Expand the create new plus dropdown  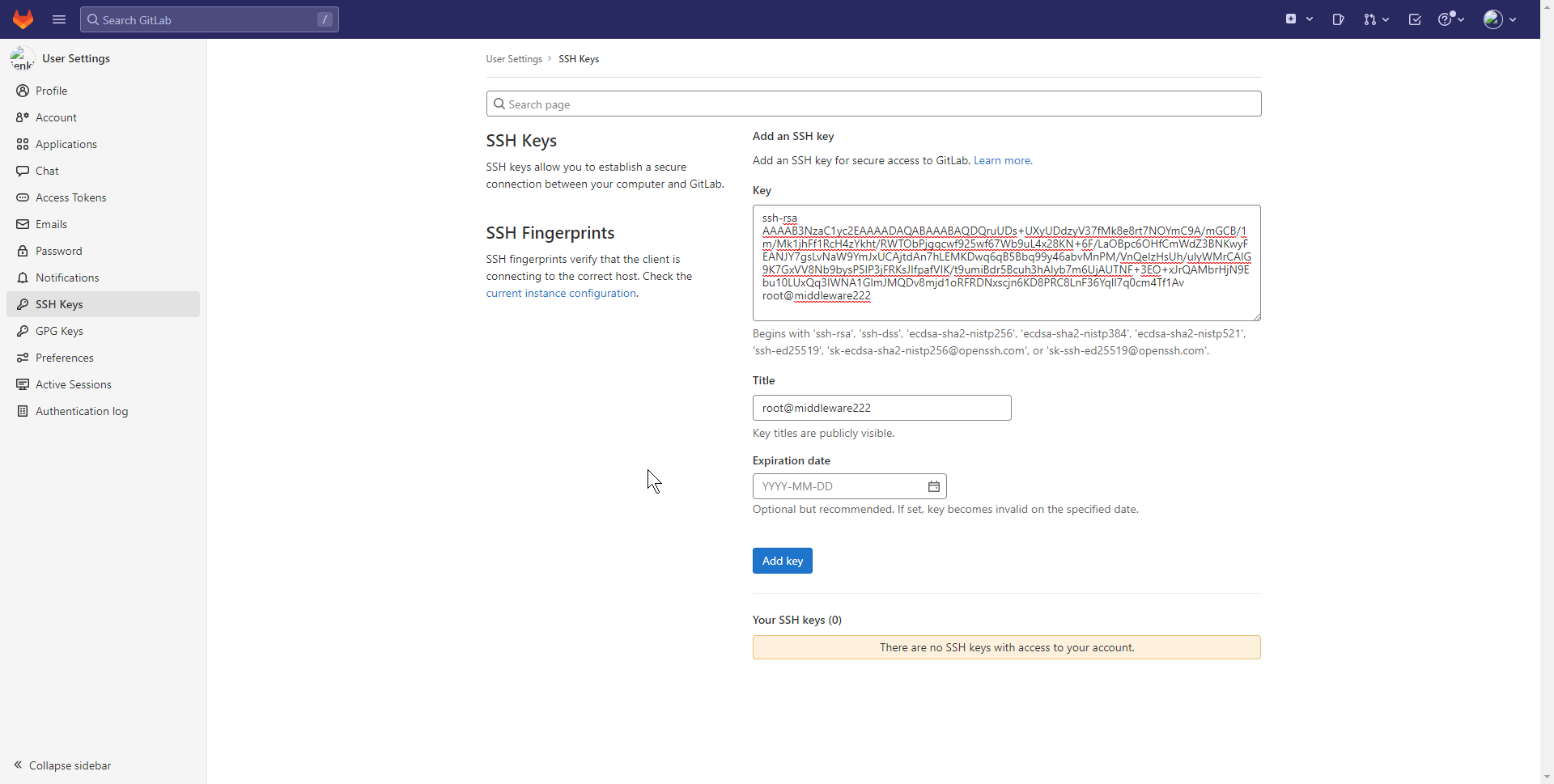coord(1299,19)
